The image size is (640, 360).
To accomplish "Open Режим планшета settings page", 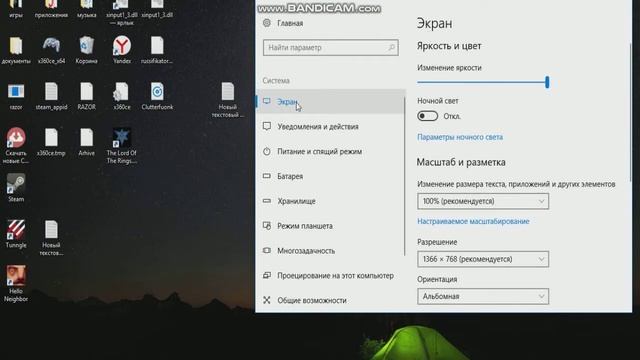I will 330,226.
